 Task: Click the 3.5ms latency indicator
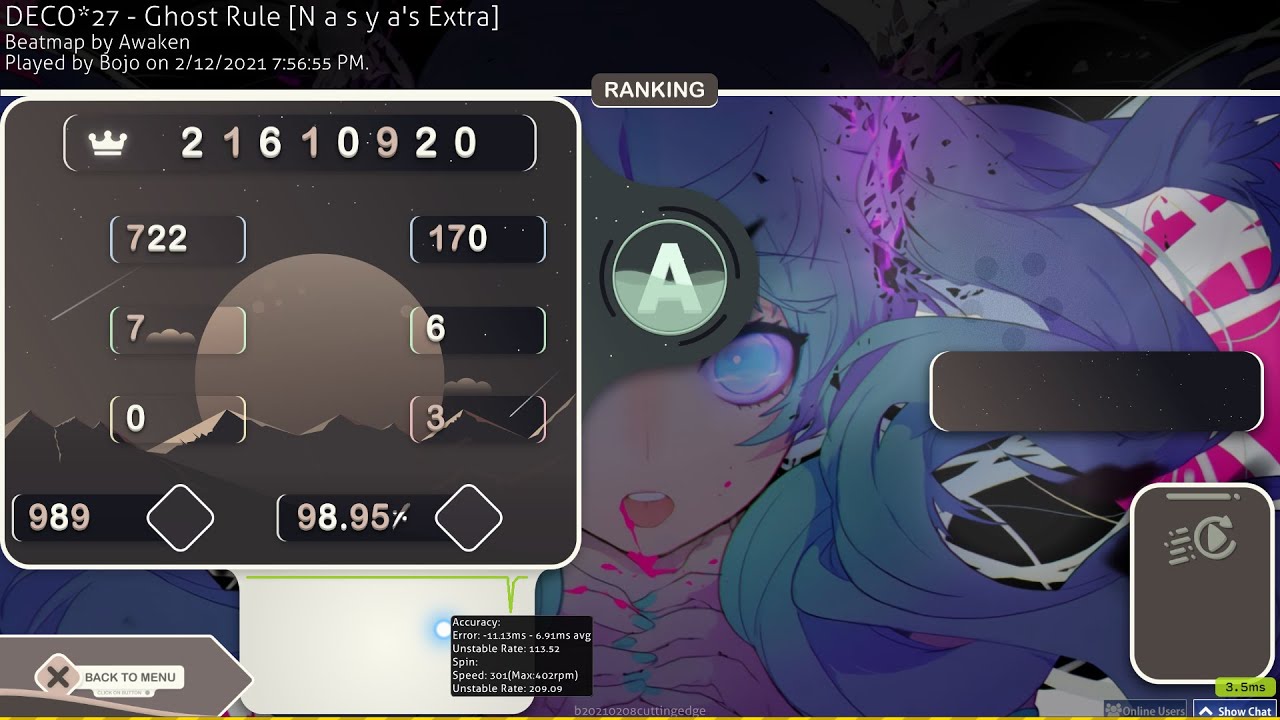(1245, 687)
